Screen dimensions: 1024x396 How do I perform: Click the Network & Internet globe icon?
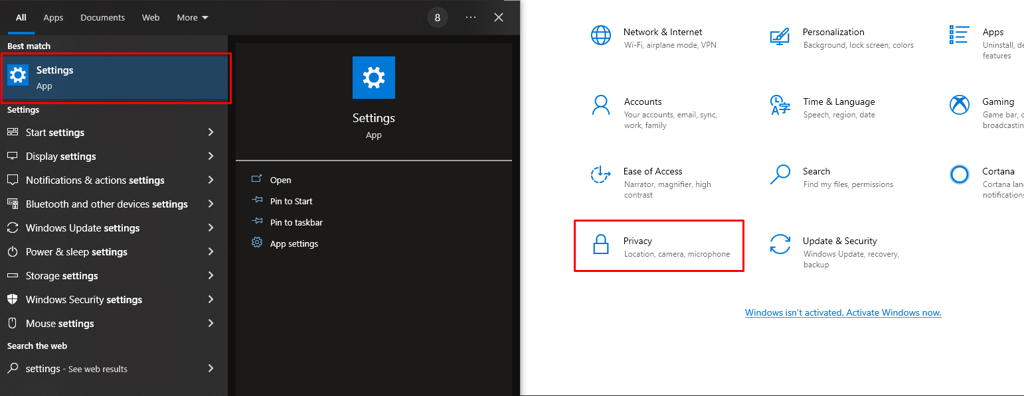coord(601,36)
